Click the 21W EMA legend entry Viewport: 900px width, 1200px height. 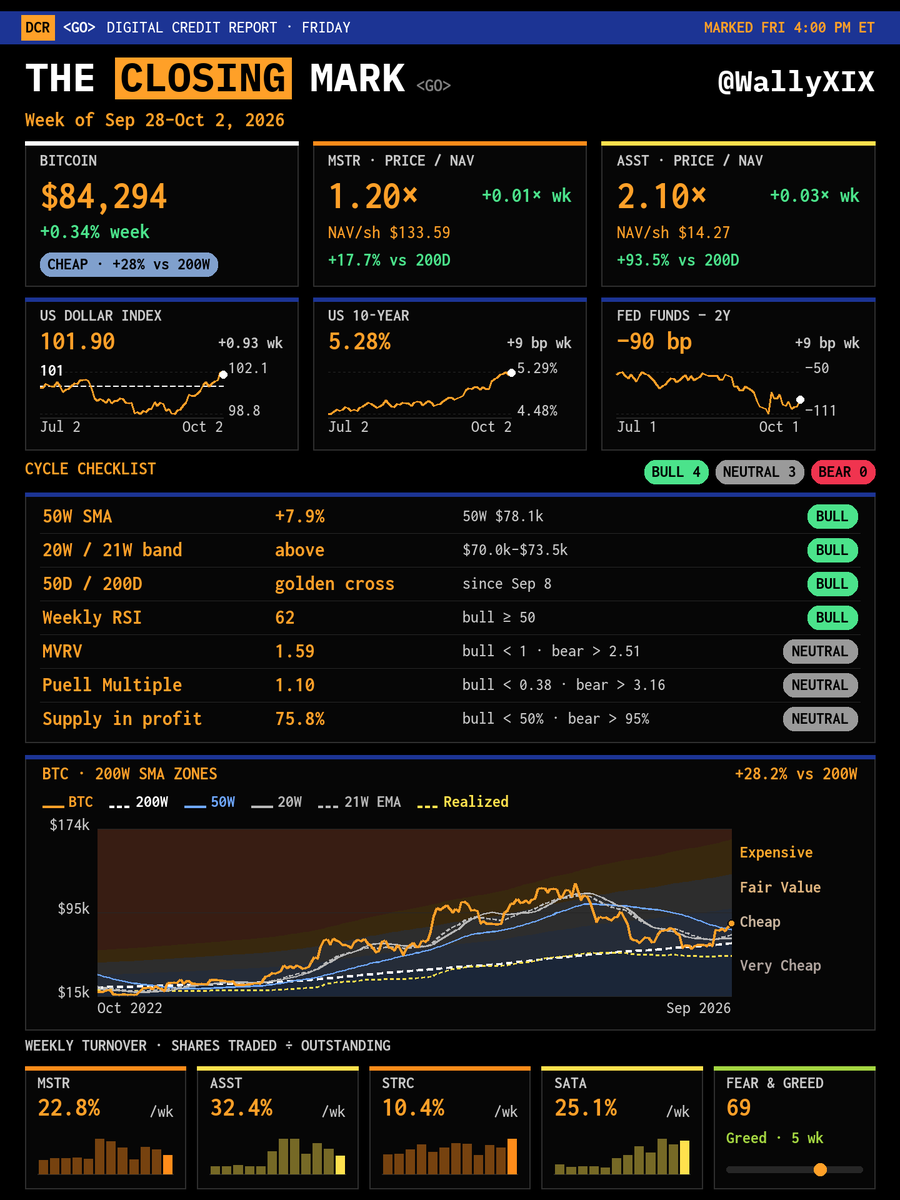[x=359, y=802]
